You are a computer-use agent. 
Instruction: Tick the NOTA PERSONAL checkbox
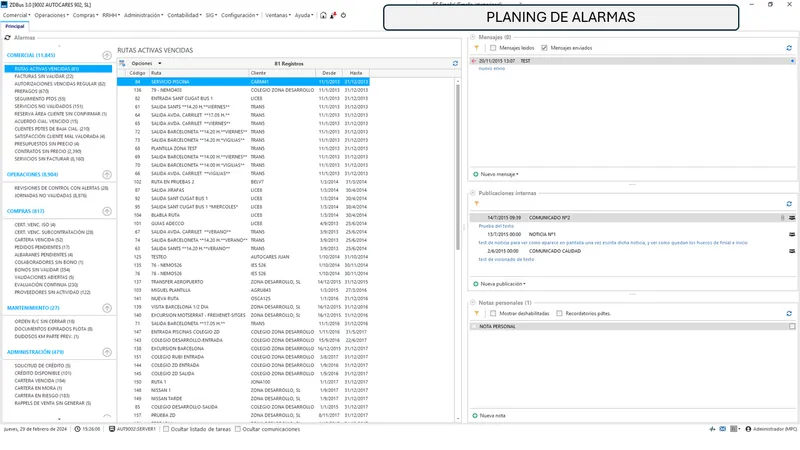coord(792,327)
